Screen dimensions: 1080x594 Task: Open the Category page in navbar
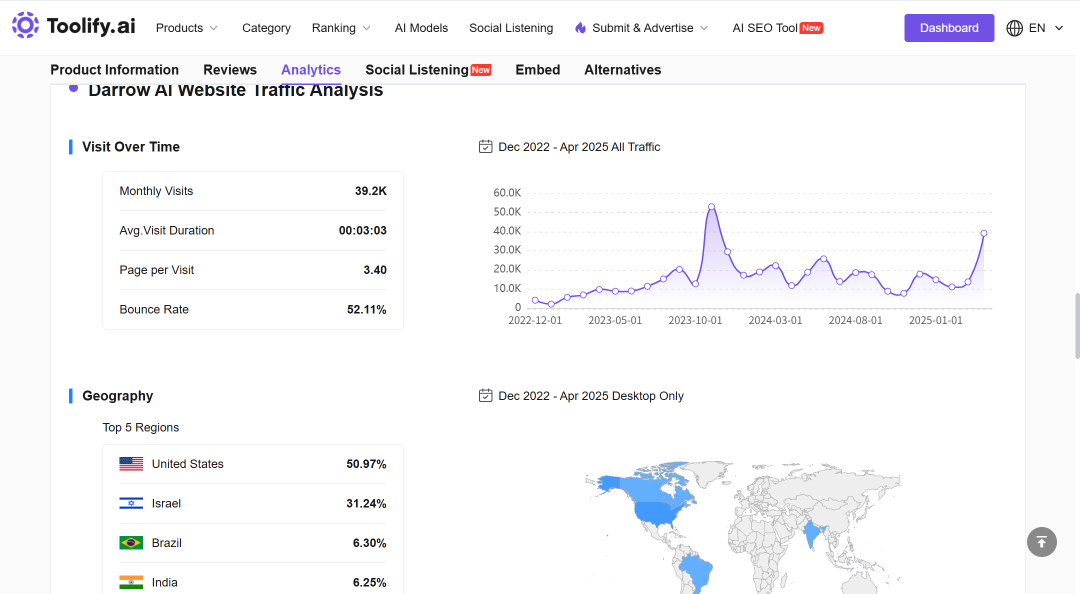coord(266,28)
